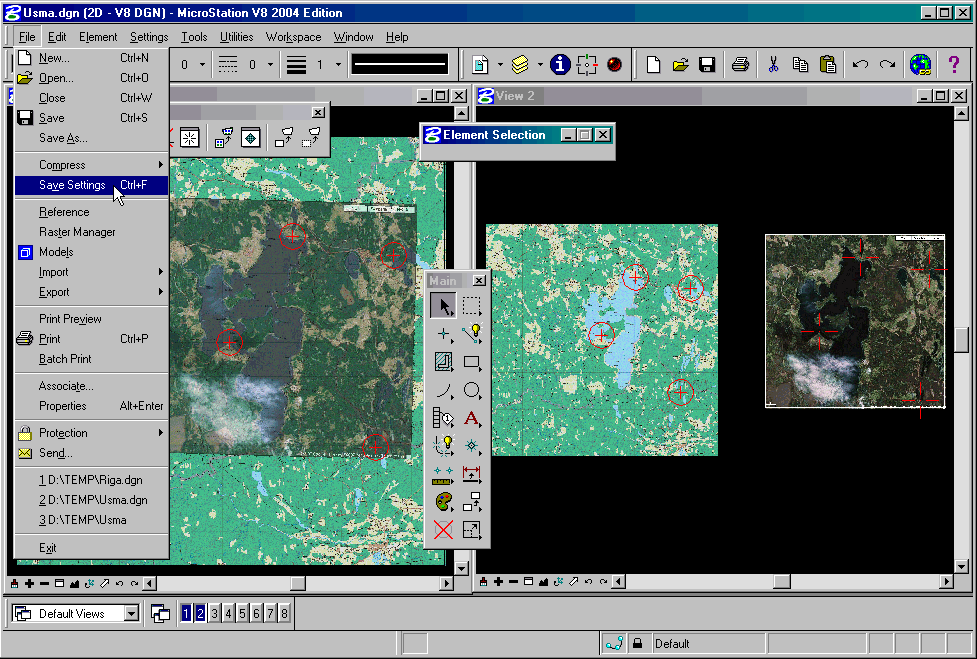Click Exit in the File menu
Image resolution: width=977 pixels, height=659 pixels.
91,548
